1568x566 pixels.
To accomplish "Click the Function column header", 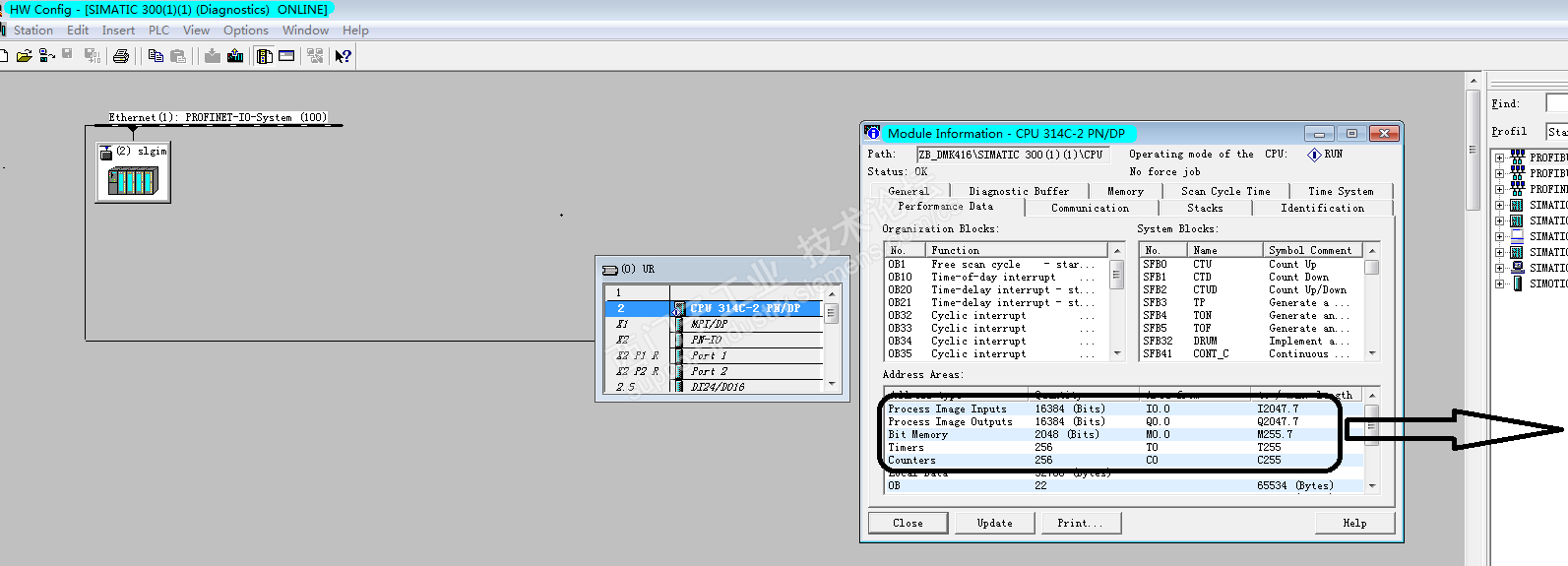I will pyautogui.click(x=1018, y=250).
